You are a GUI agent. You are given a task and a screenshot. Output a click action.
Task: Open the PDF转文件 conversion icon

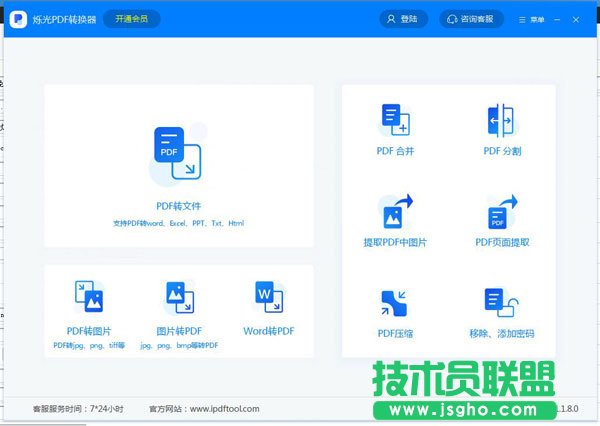(x=178, y=153)
